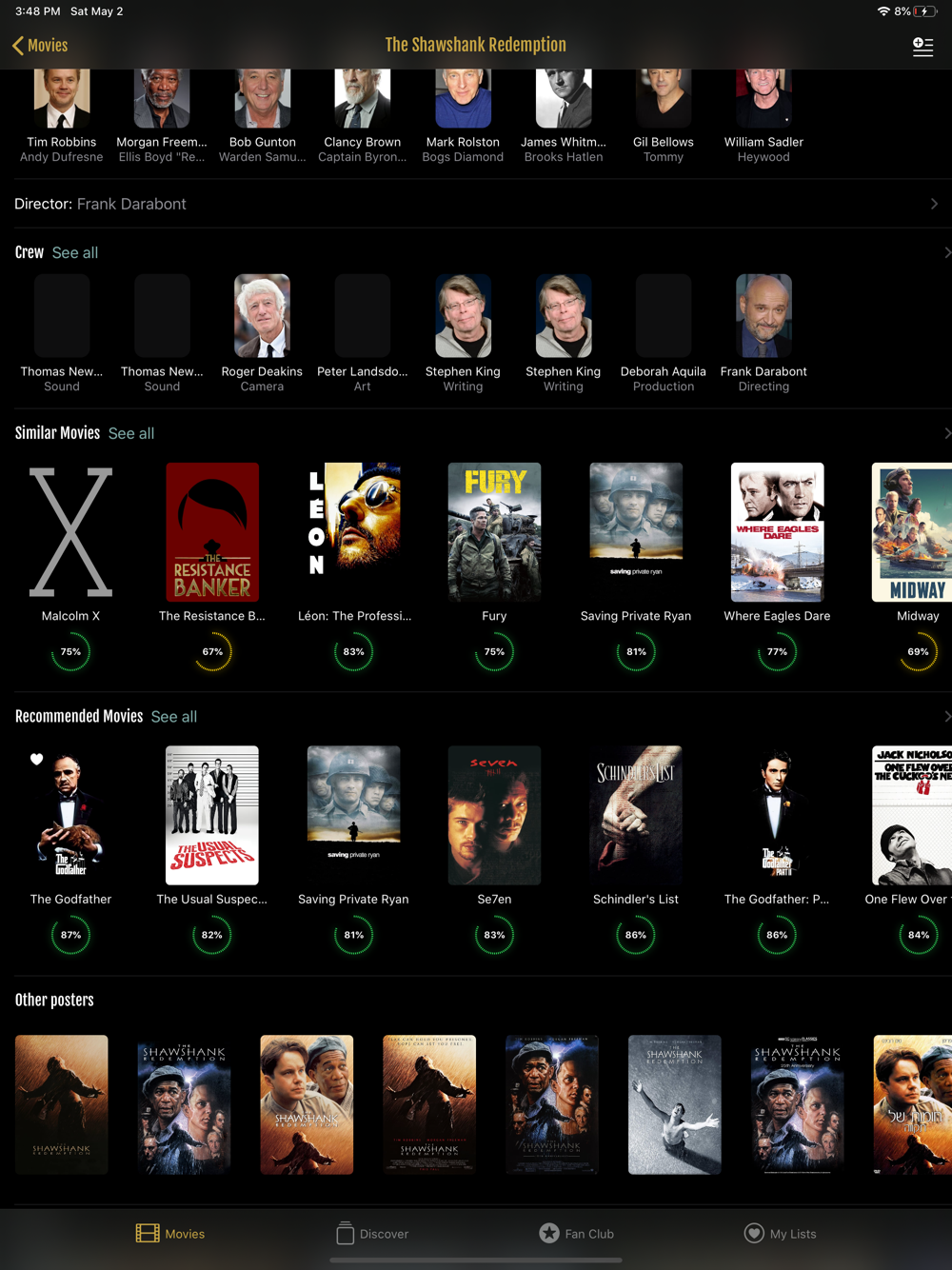Viewport: 952px width, 1270px height.
Task: Open the Se7en poster
Action: pyautogui.click(x=494, y=815)
